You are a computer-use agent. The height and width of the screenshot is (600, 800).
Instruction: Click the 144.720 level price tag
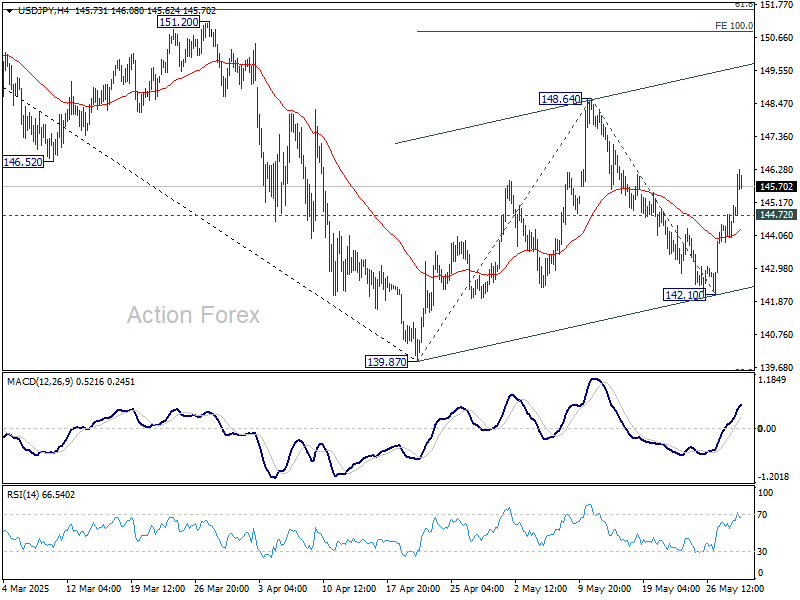click(x=777, y=215)
